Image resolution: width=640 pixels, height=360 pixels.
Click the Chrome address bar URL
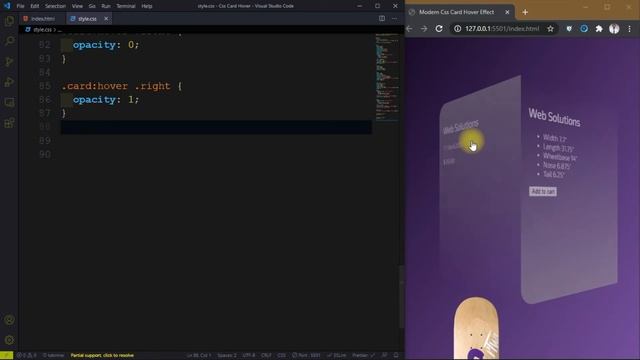(x=502, y=29)
